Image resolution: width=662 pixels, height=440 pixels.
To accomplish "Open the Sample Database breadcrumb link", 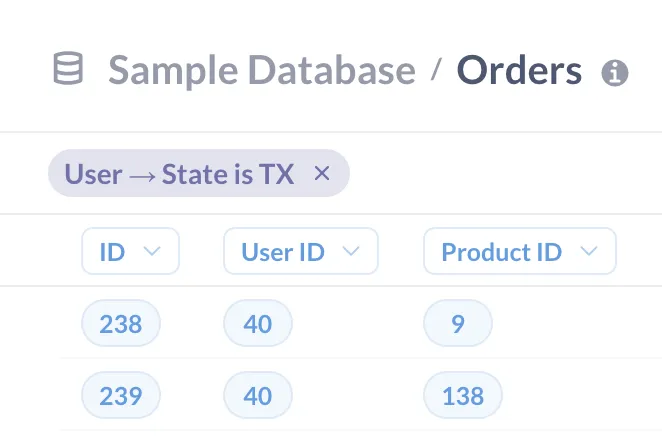I will point(261,70).
